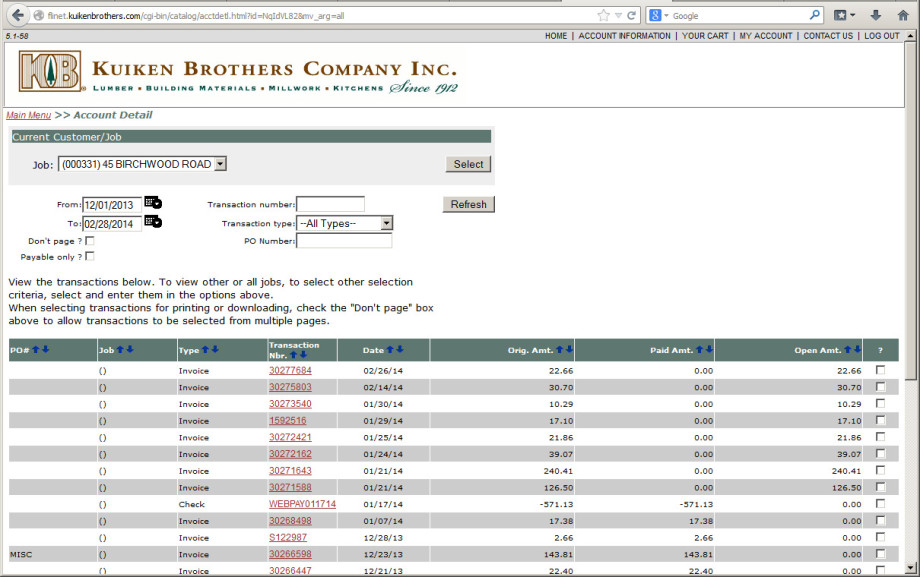The height and width of the screenshot is (577, 920).
Task: Select checkbox on invoice 30273540 row
Action: [880, 403]
